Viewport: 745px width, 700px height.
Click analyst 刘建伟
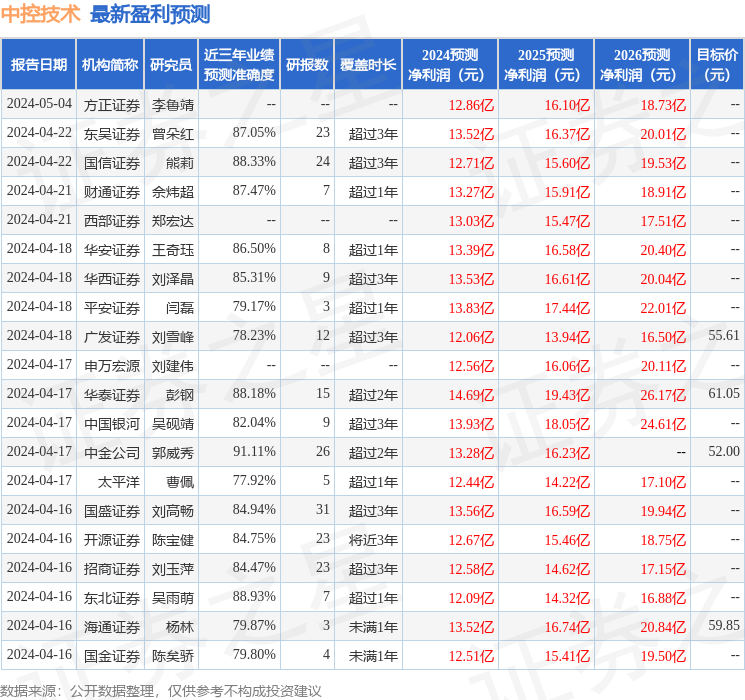[172, 366]
